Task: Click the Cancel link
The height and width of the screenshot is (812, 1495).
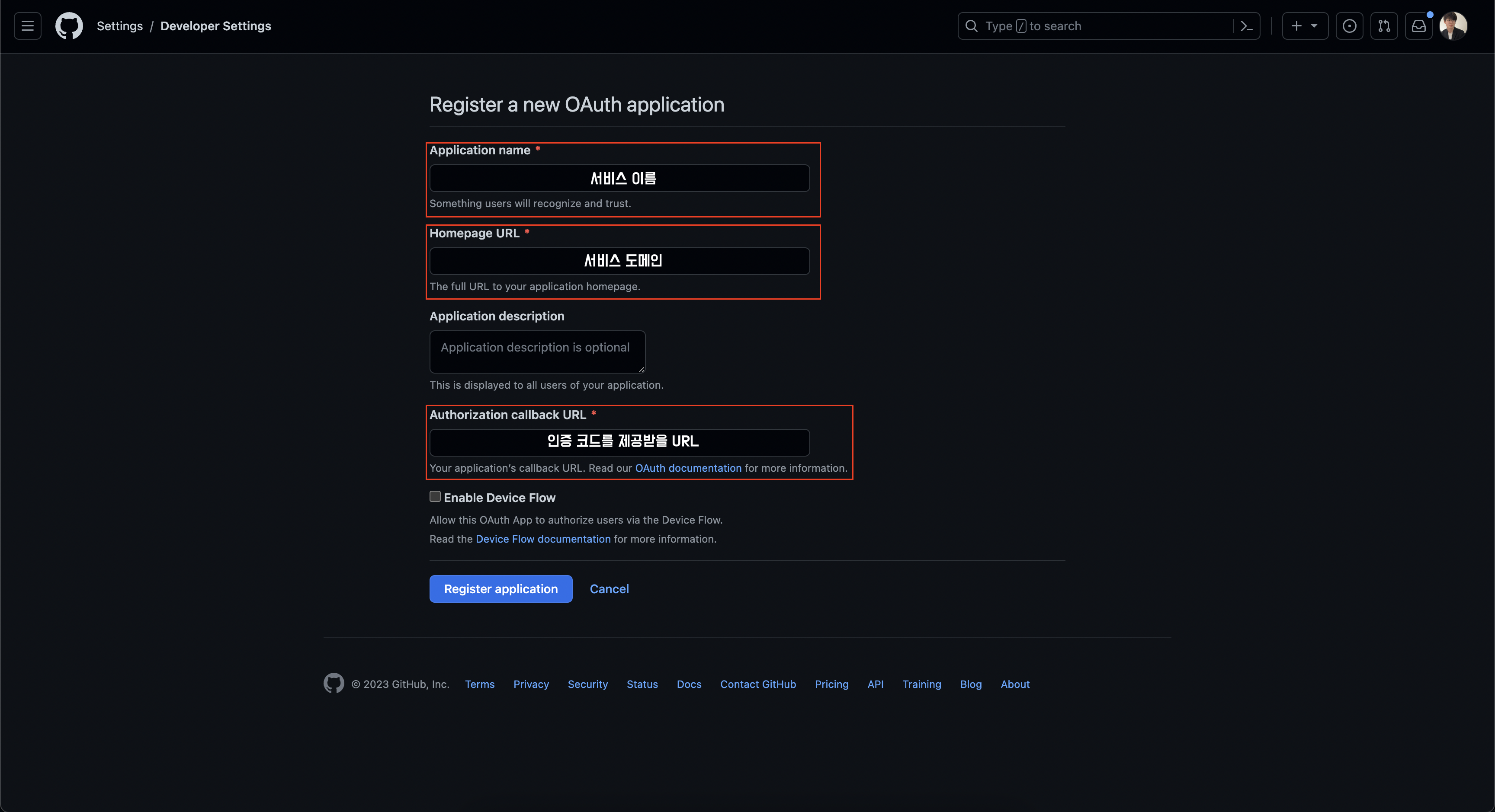Action: click(609, 589)
